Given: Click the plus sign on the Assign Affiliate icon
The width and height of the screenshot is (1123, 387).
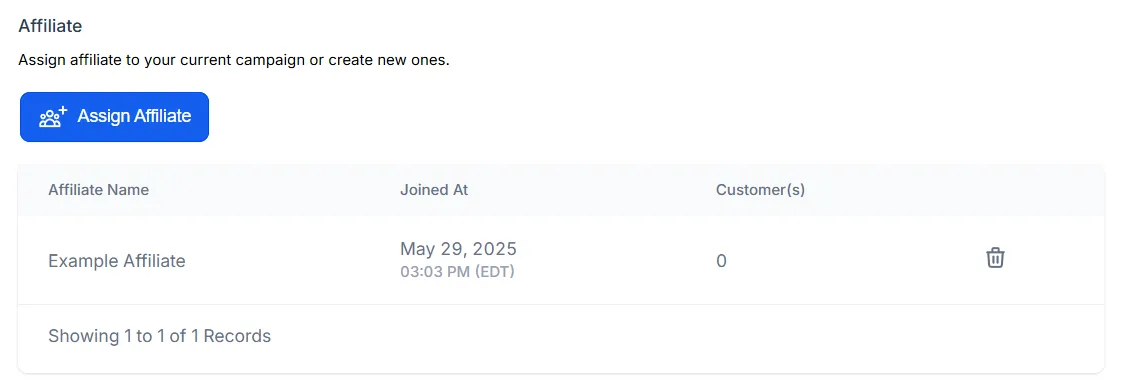Looking at the screenshot, I should [63, 110].
